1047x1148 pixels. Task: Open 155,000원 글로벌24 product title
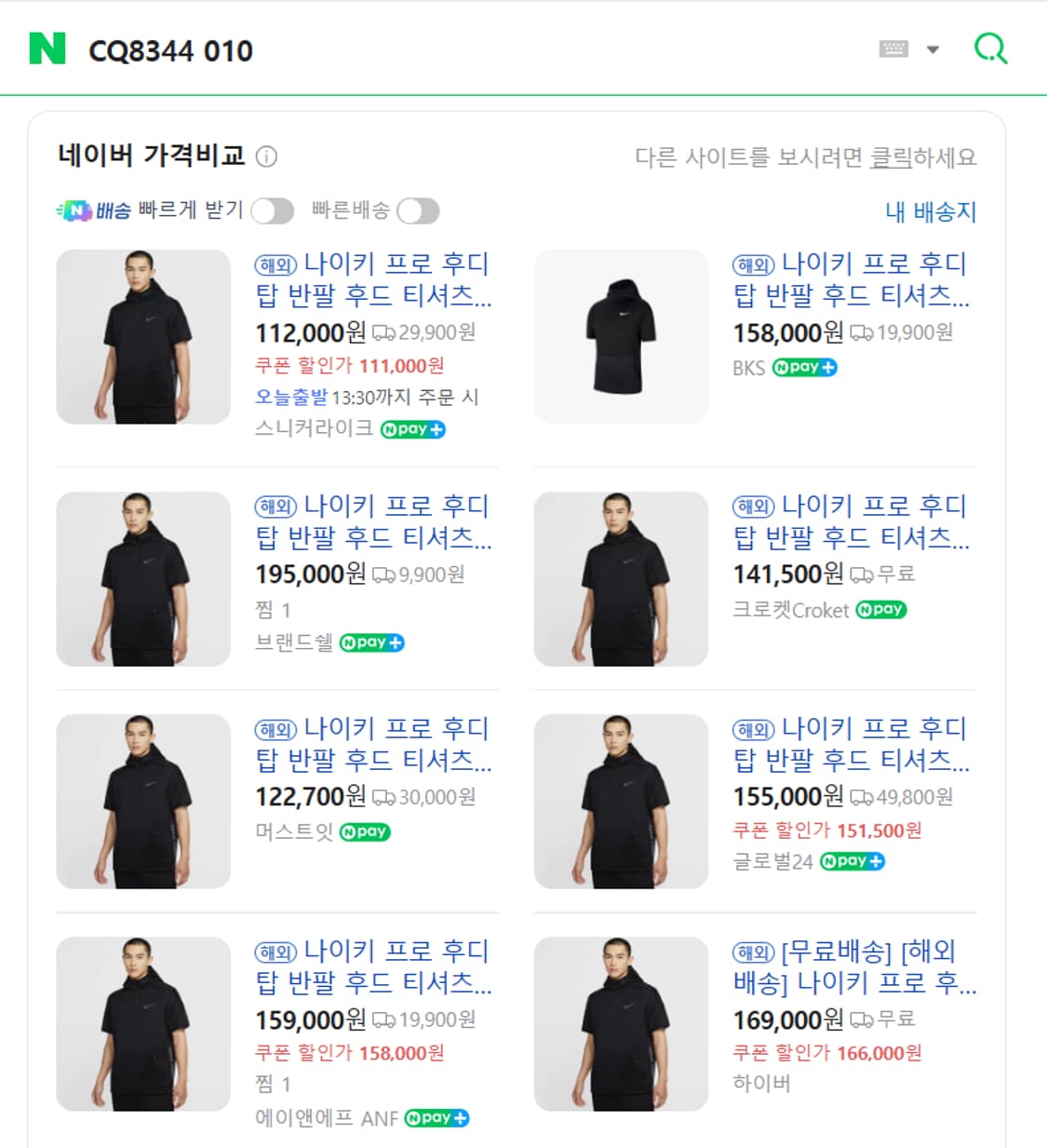click(x=851, y=744)
